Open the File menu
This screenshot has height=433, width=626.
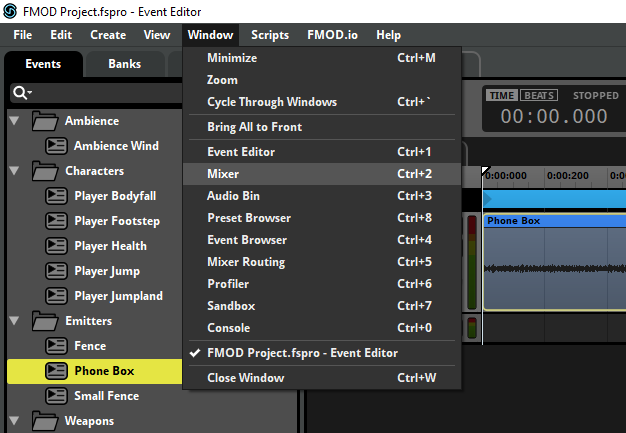coord(23,35)
